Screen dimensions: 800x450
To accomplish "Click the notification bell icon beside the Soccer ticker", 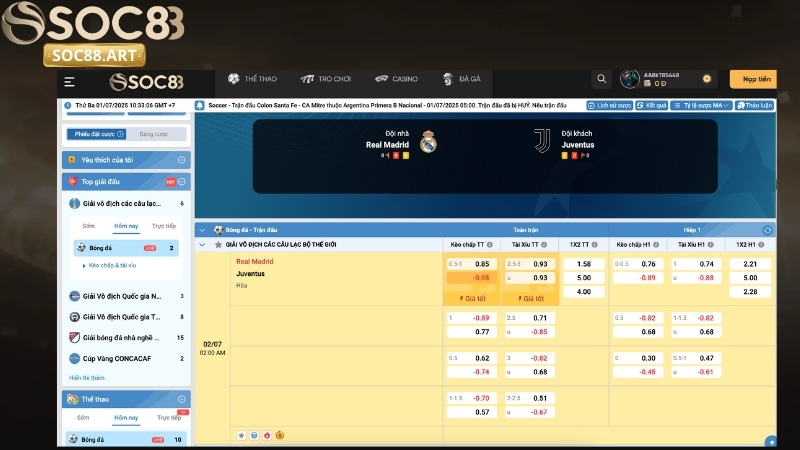I will tap(200, 105).
